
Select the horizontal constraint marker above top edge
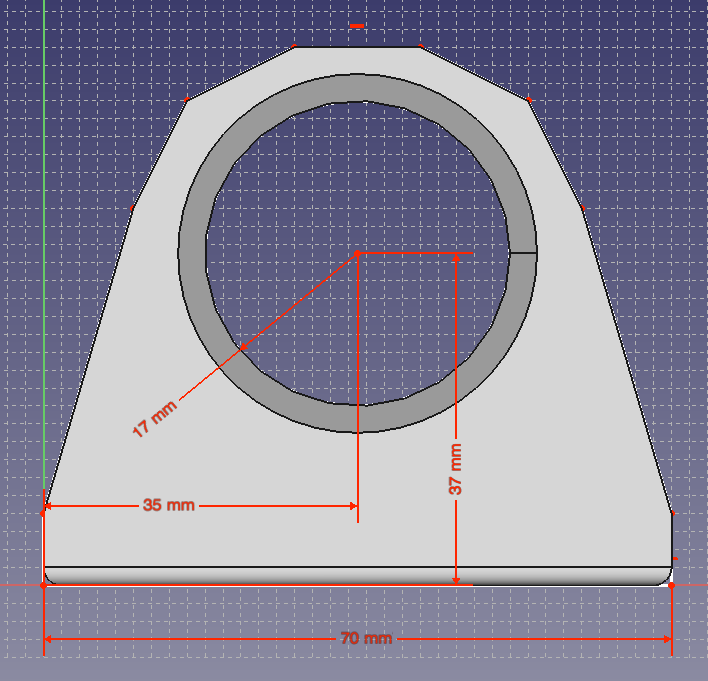pos(357,26)
